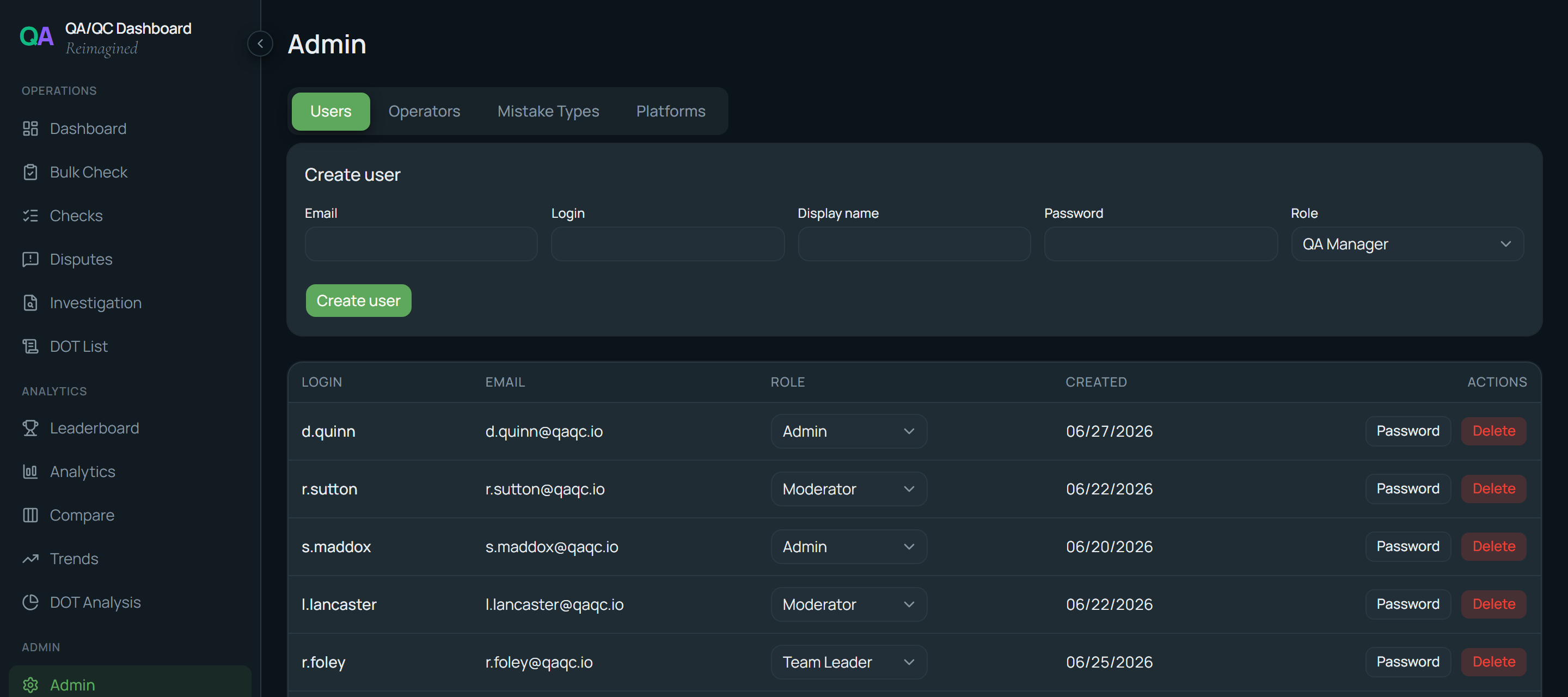1568x697 pixels.
Task: Click the DOT List scroll icon
Action: pos(30,346)
